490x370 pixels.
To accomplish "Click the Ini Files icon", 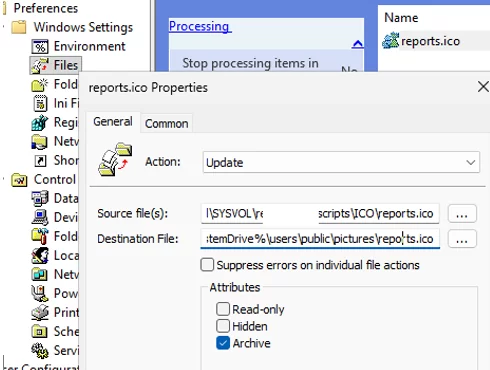I will 40,103.
